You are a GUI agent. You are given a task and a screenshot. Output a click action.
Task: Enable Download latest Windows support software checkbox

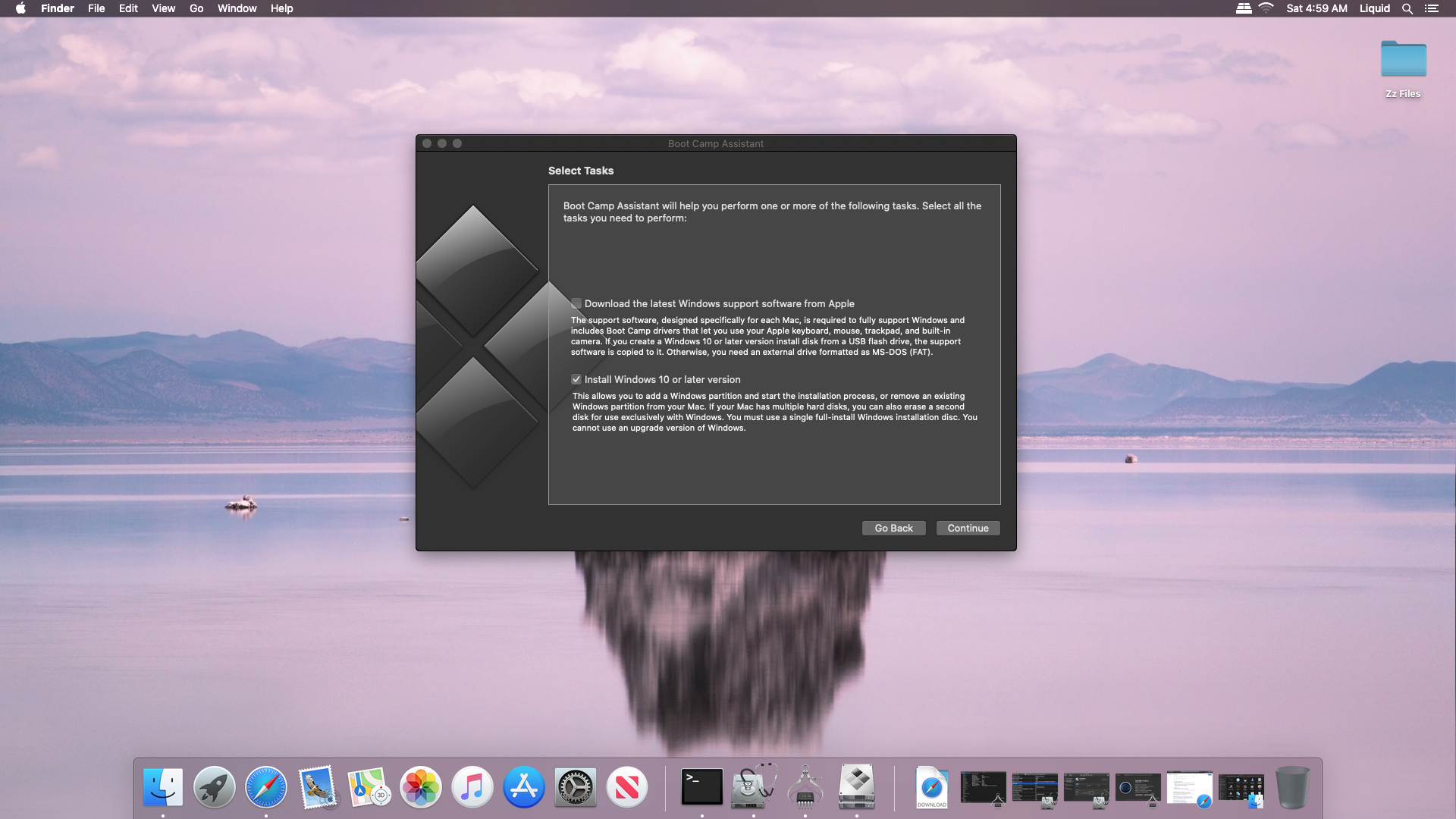point(576,303)
